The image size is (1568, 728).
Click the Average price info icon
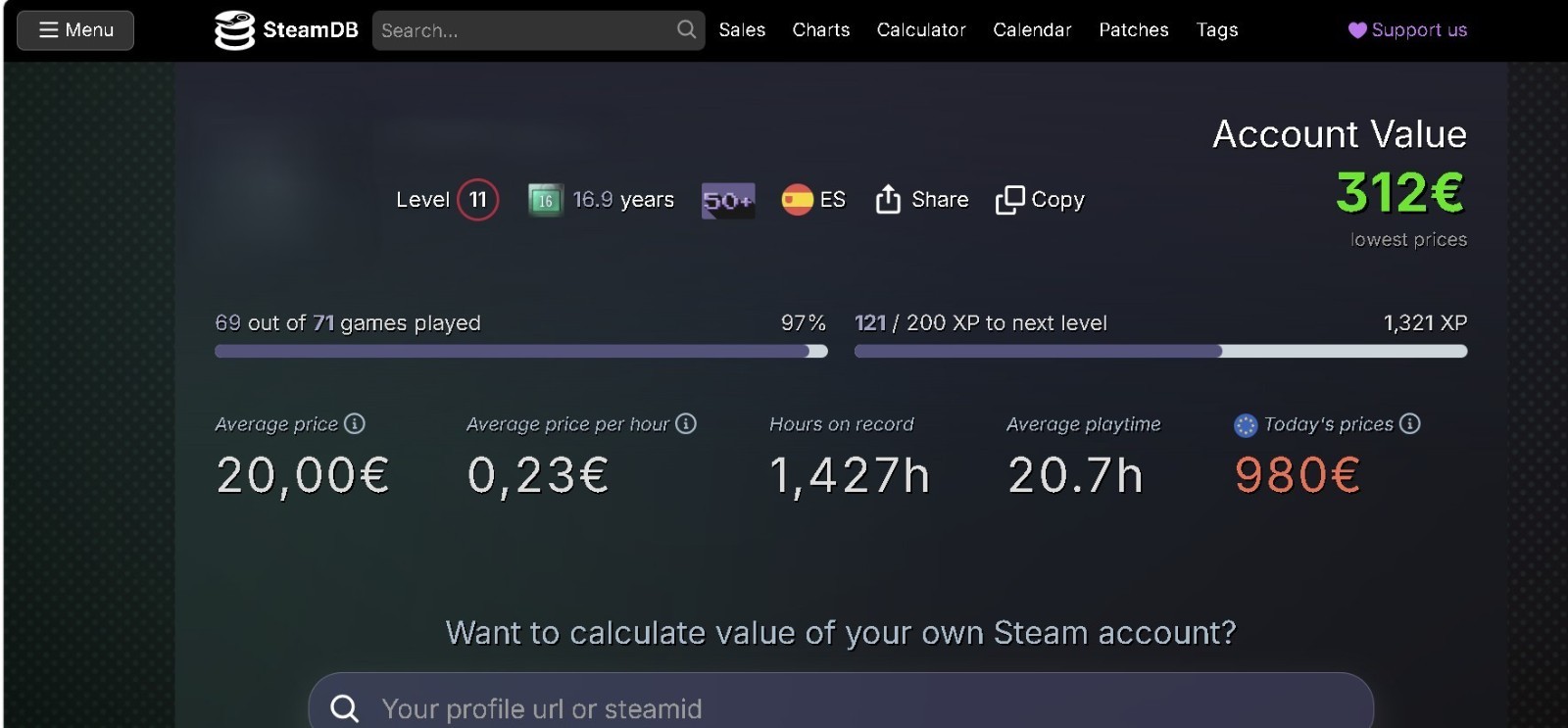pos(355,423)
